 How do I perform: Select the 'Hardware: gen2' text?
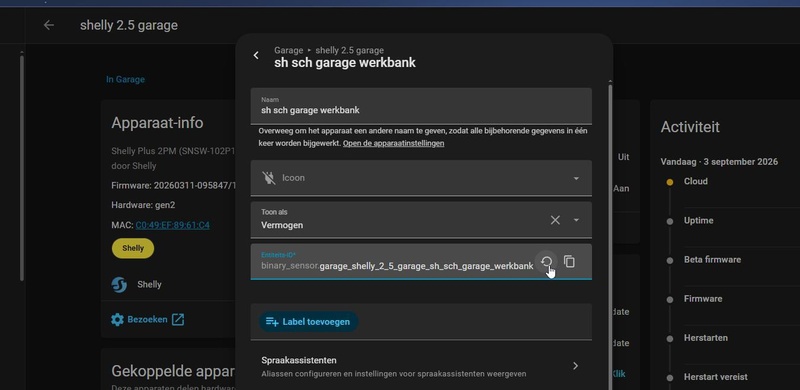coord(143,205)
